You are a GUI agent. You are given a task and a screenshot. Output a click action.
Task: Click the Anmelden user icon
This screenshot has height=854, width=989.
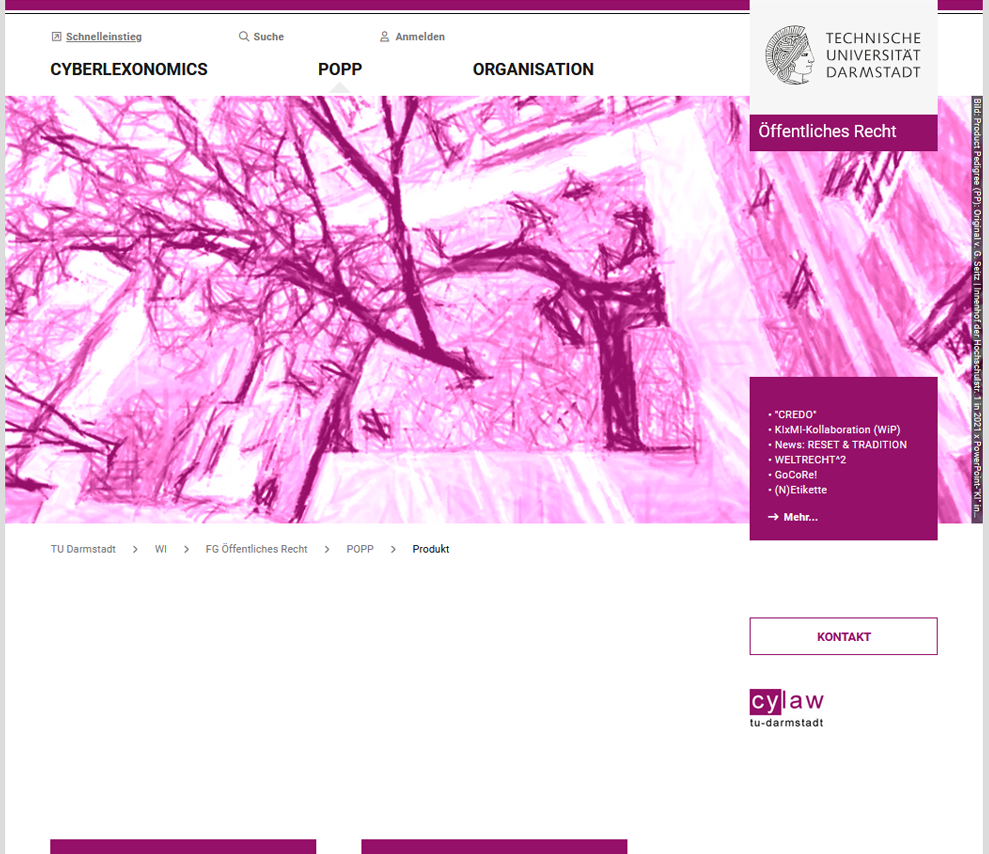tap(384, 37)
